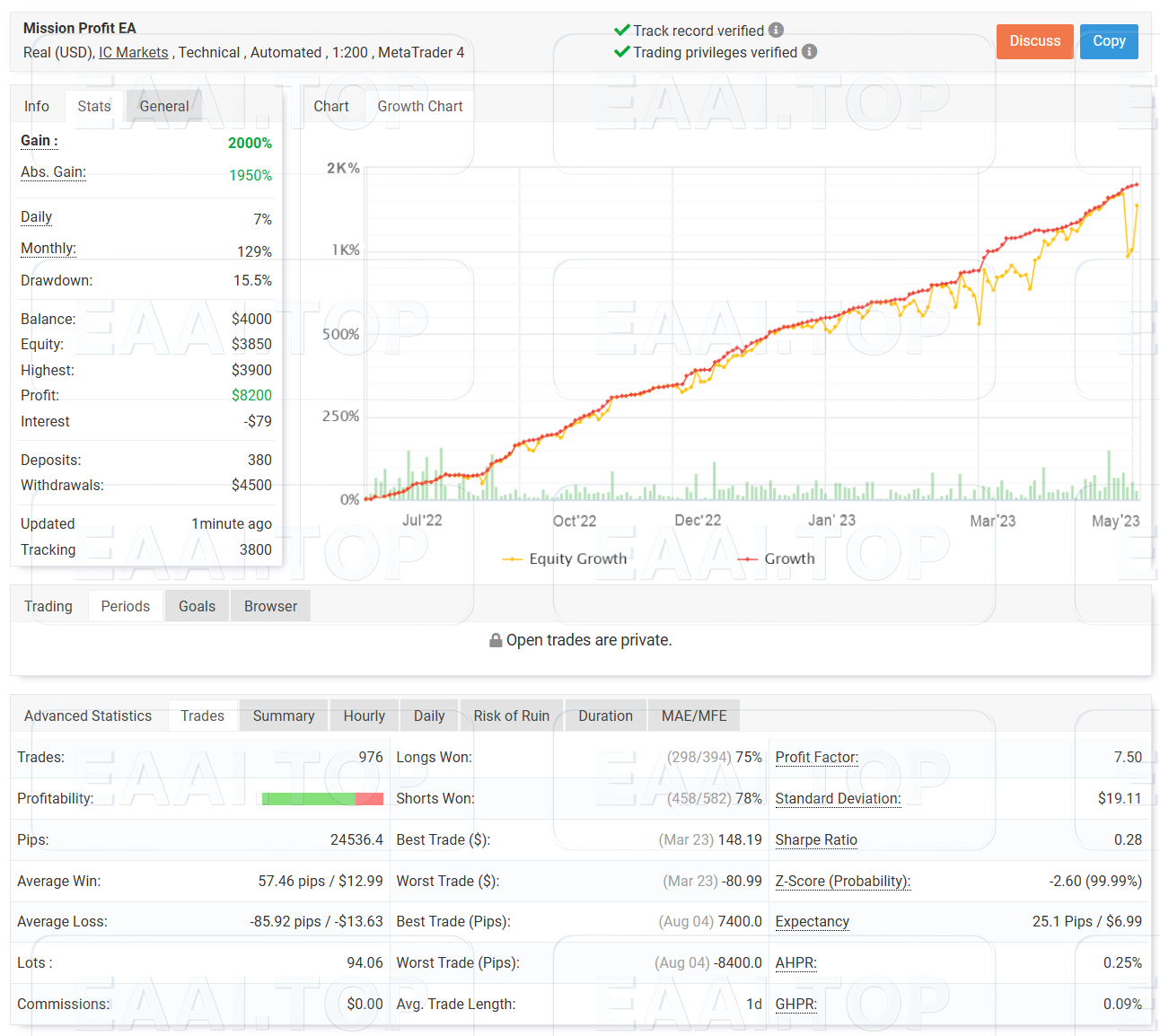Click the 976 trades count
The width and height of the screenshot is (1160, 1036).
click(x=371, y=758)
